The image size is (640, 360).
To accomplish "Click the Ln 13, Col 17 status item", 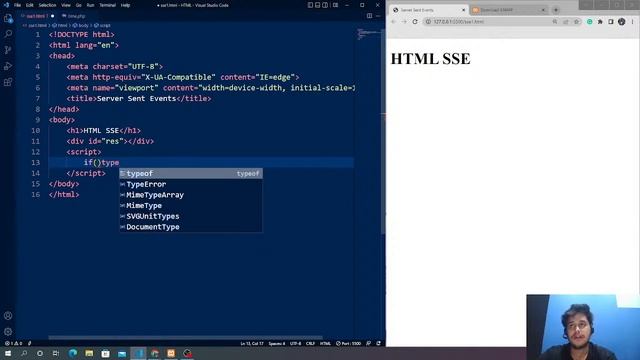I will [x=252, y=343].
